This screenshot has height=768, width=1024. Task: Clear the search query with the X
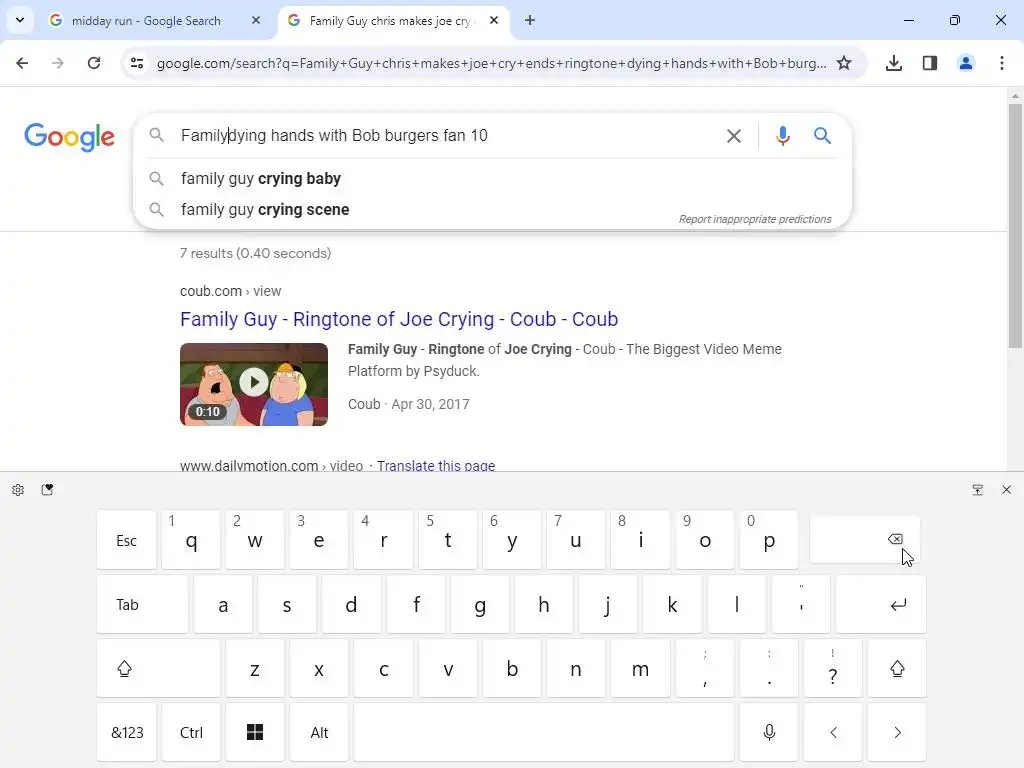734,136
